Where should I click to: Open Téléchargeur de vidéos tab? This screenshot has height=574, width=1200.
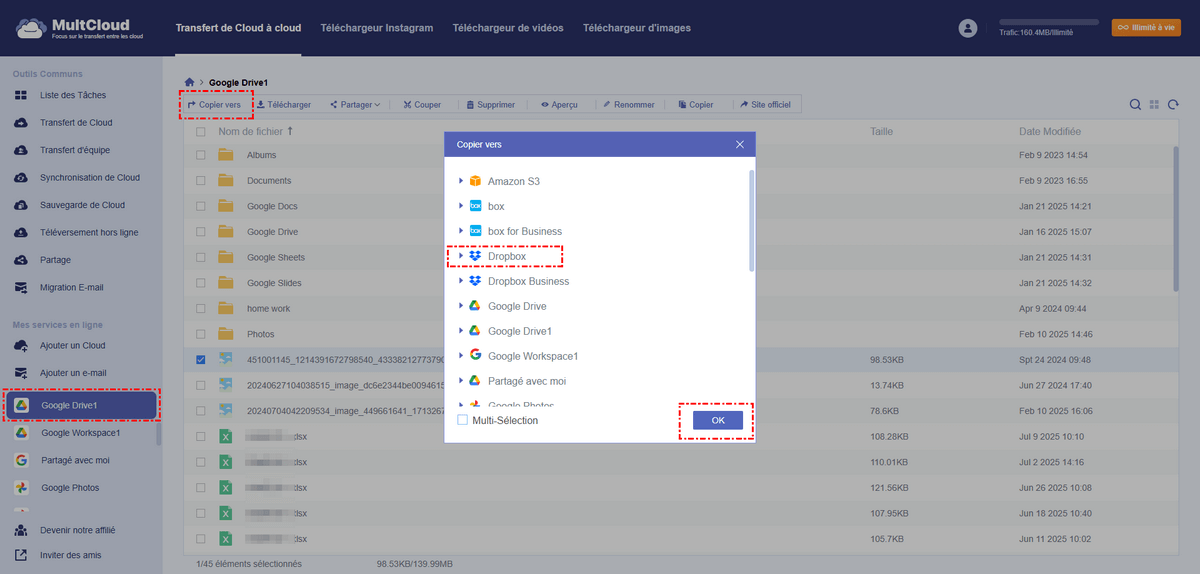click(x=508, y=28)
